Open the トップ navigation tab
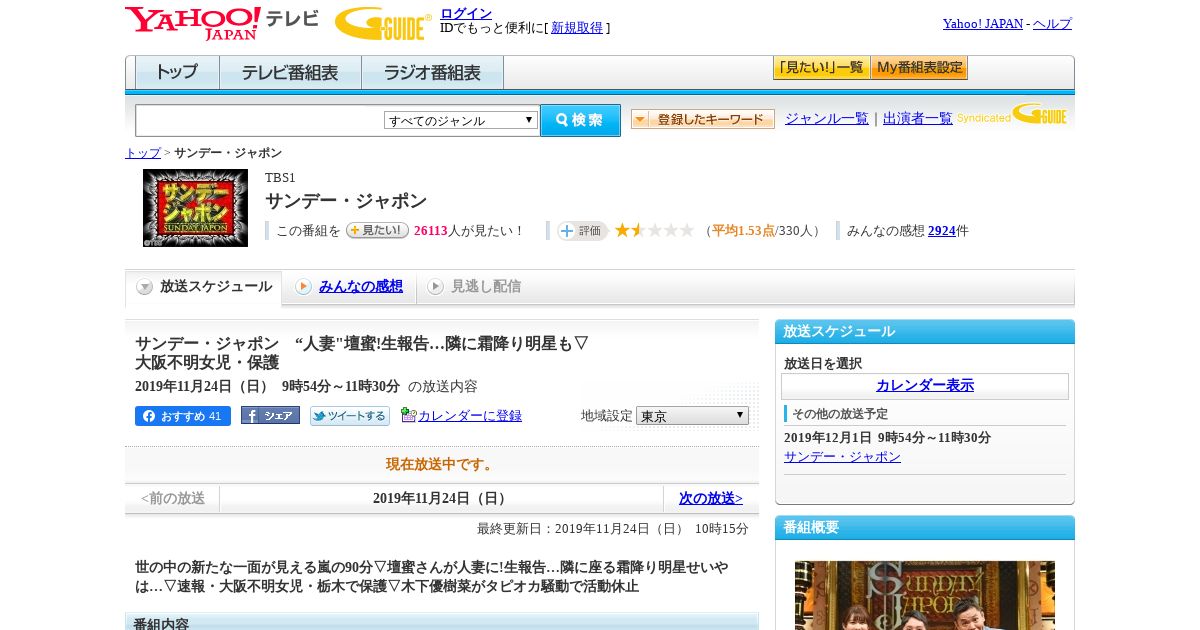This screenshot has height=630, width=1200. pyautogui.click(x=177, y=72)
